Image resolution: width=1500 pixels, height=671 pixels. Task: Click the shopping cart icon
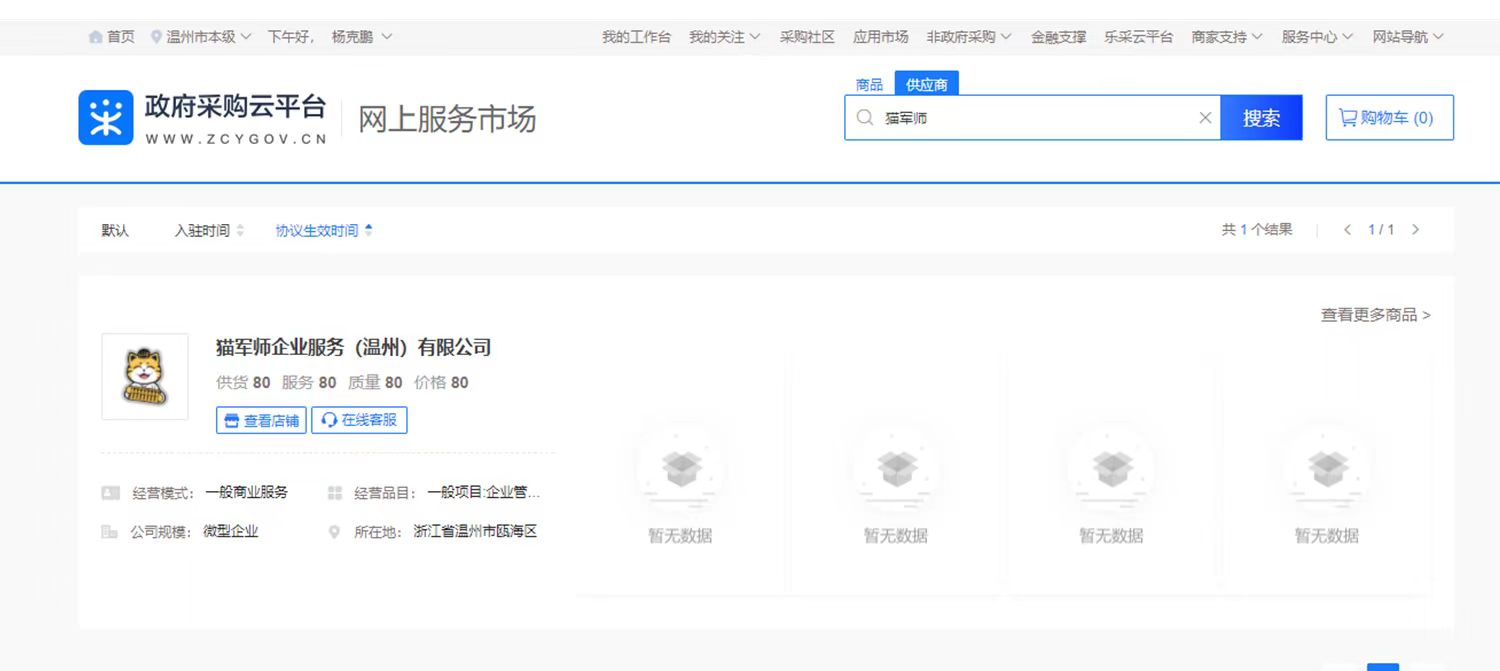(x=1348, y=118)
